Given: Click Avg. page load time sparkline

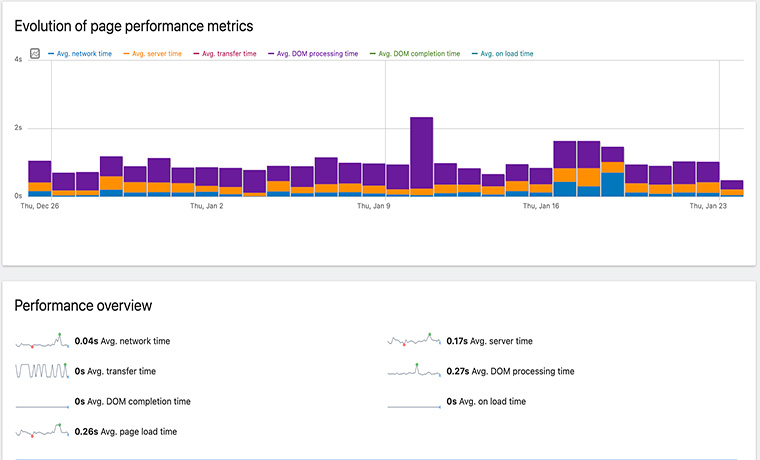Looking at the screenshot, I should (41, 431).
